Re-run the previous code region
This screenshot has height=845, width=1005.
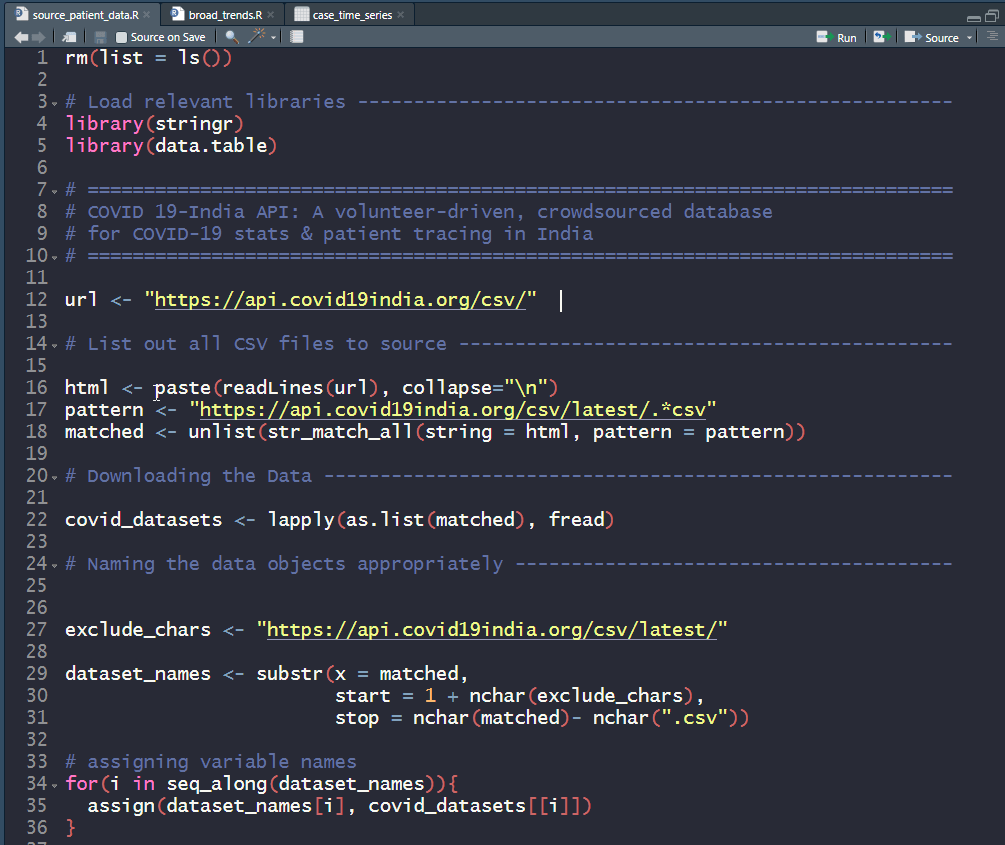[x=881, y=37]
